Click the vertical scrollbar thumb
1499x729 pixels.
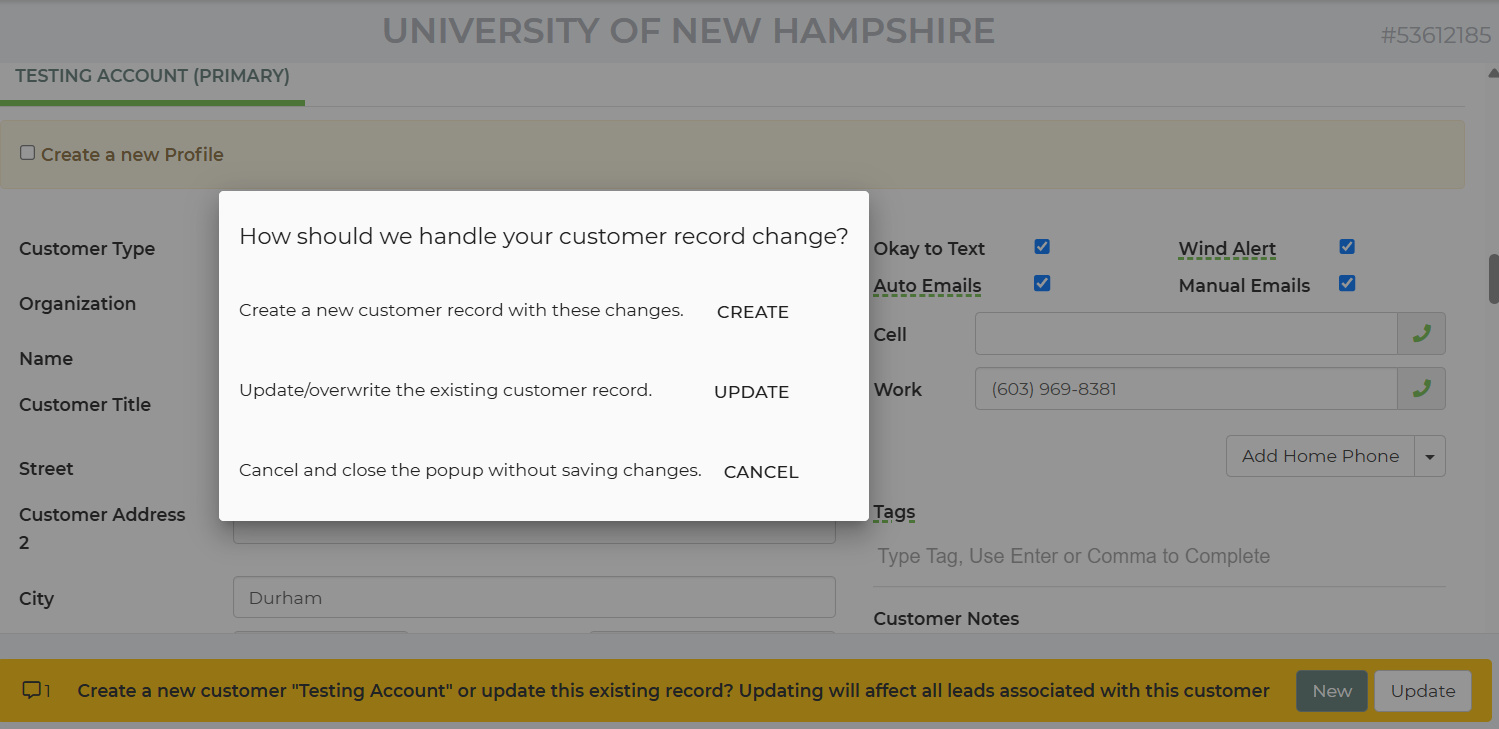pos(1493,278)
